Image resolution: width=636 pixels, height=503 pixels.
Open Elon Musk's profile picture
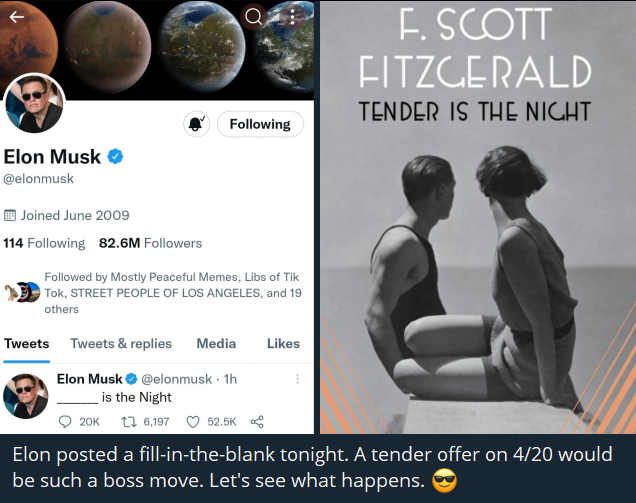click(35, 104)
